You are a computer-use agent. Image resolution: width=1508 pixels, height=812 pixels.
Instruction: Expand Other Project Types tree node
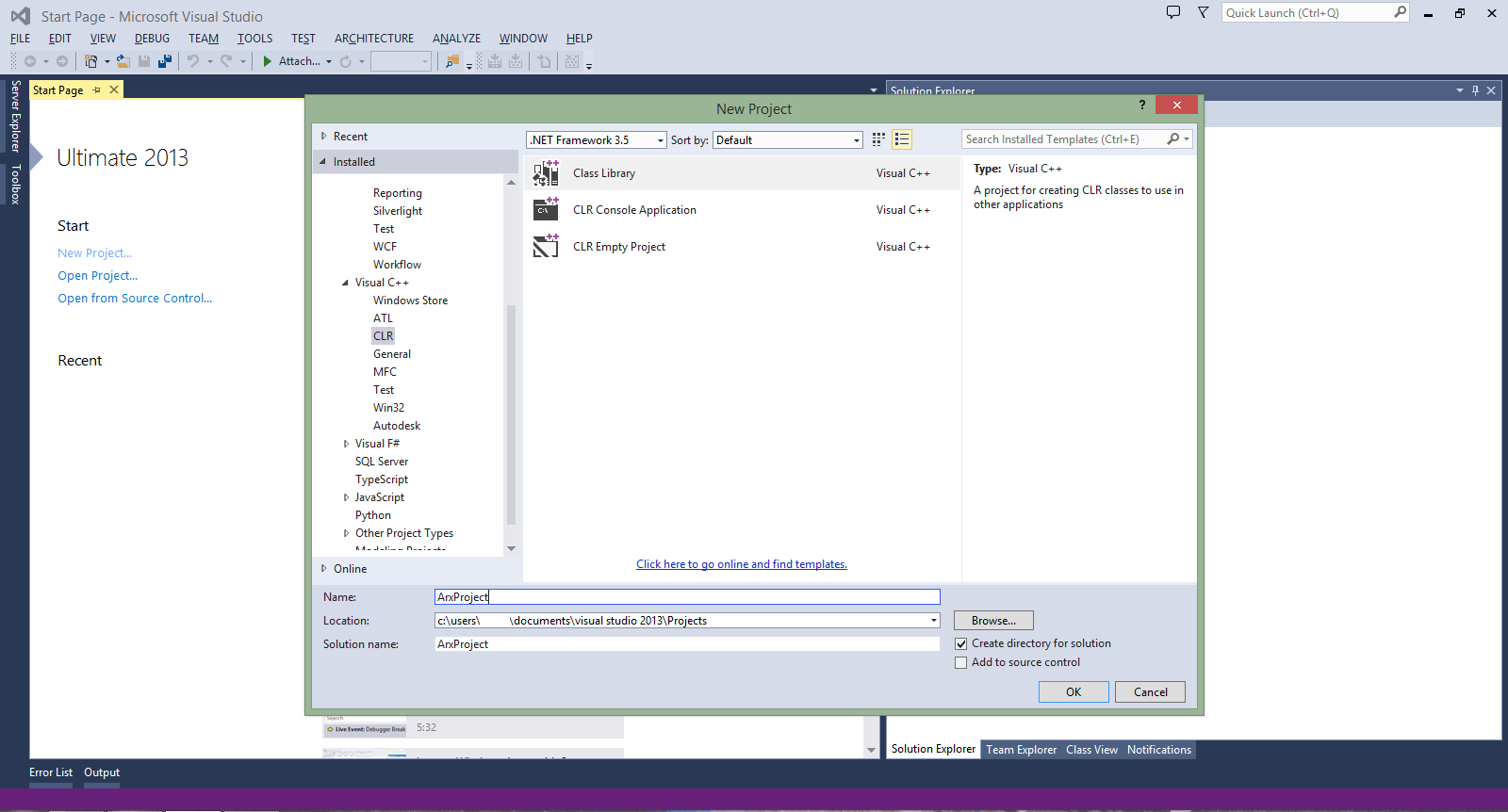pos(346,533)
